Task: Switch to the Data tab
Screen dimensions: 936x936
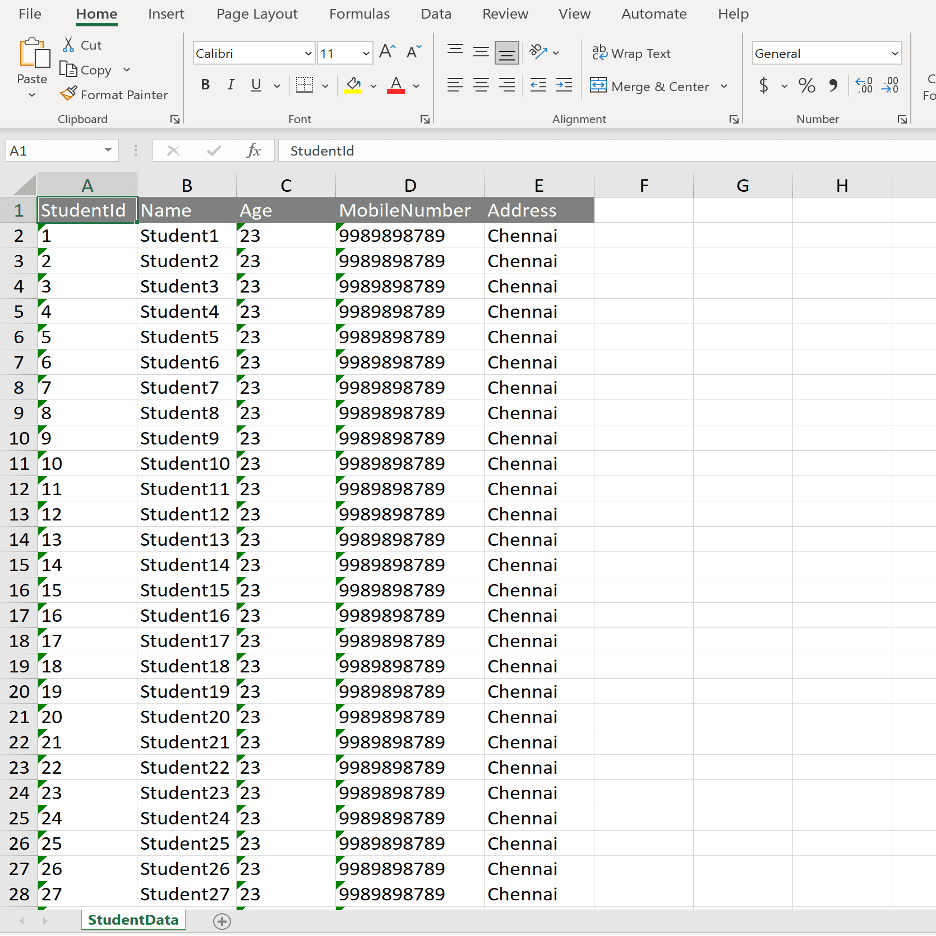Action: point(436,14)
